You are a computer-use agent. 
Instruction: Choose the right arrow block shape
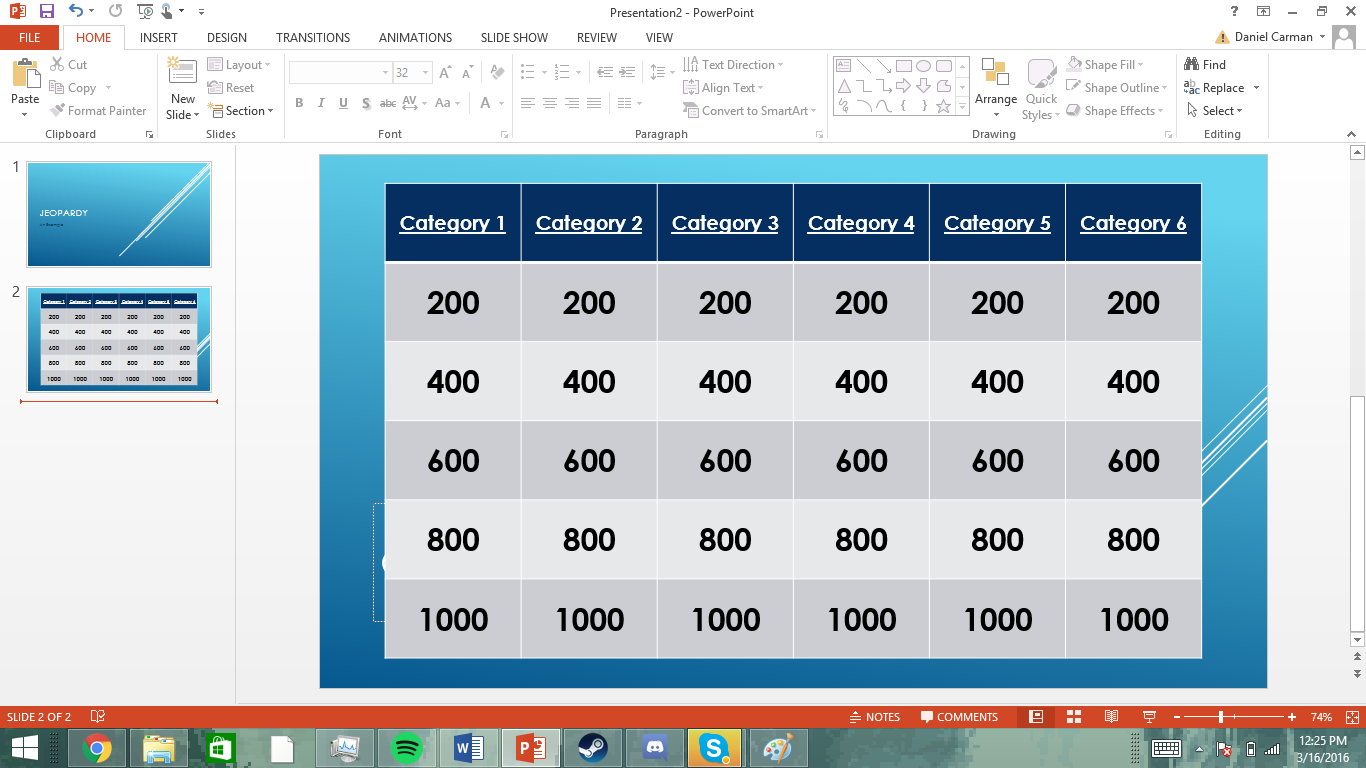904,86
